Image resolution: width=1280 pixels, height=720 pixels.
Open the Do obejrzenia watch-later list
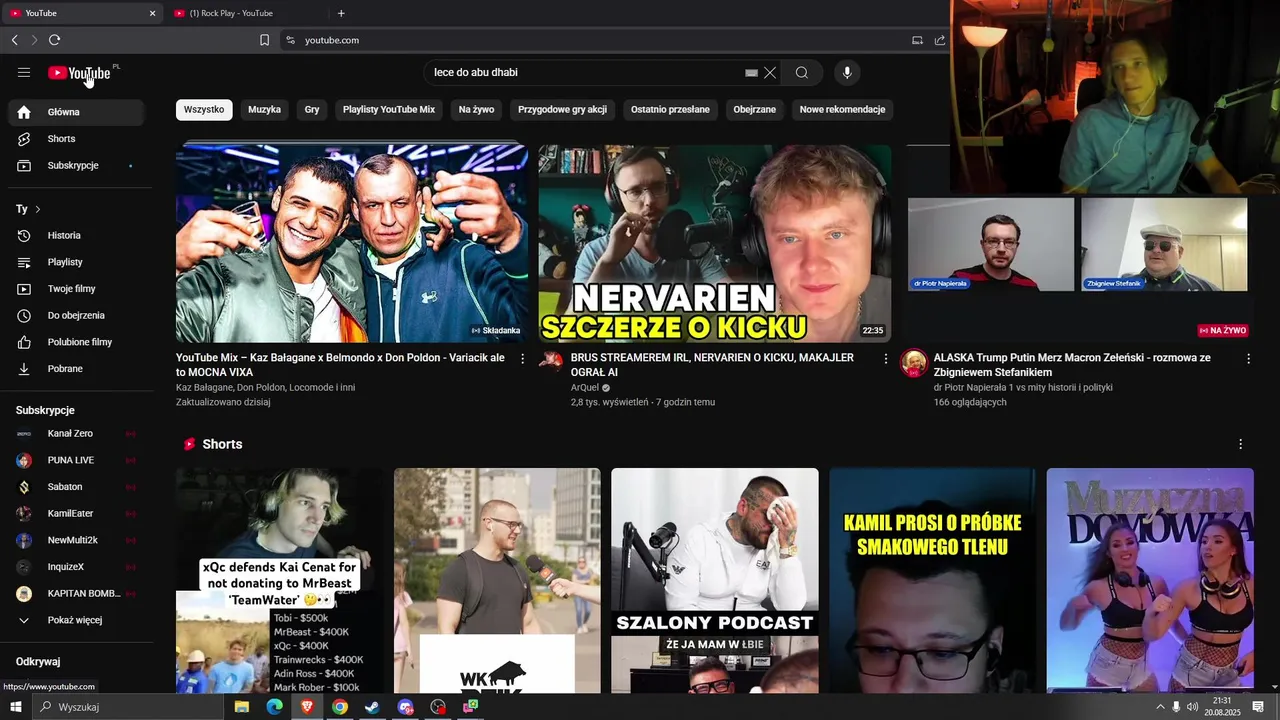pyautogui.click(x=76, y=315)
